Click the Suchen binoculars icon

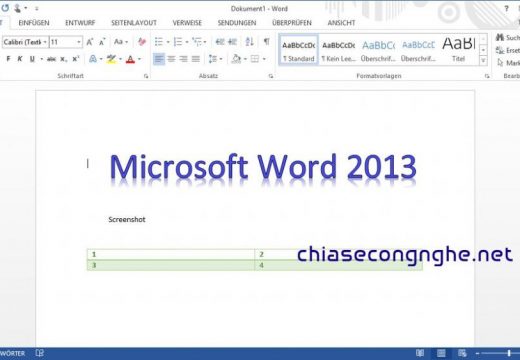click(500, 37)
